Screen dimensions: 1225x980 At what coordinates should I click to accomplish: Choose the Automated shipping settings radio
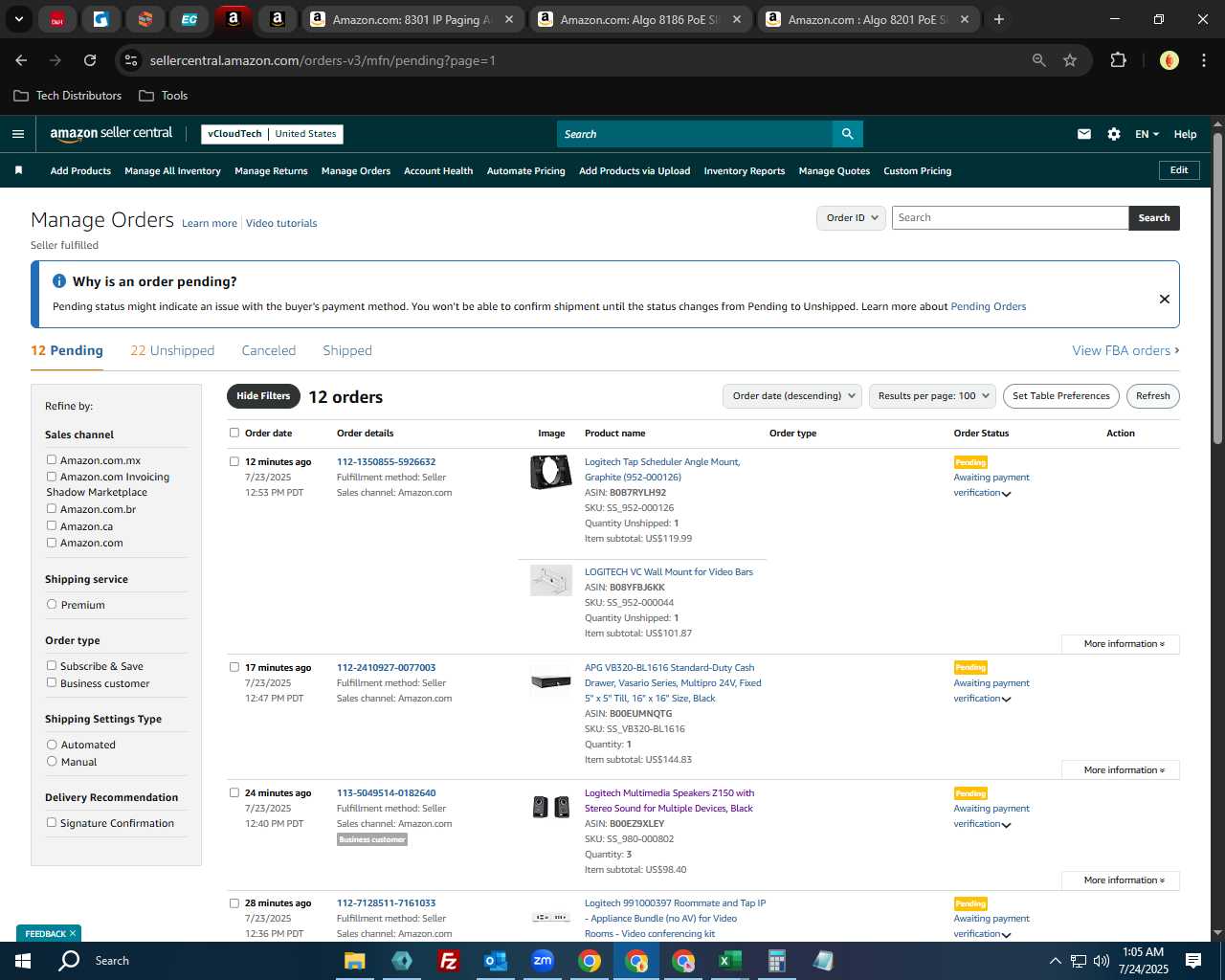click(52, 744)
